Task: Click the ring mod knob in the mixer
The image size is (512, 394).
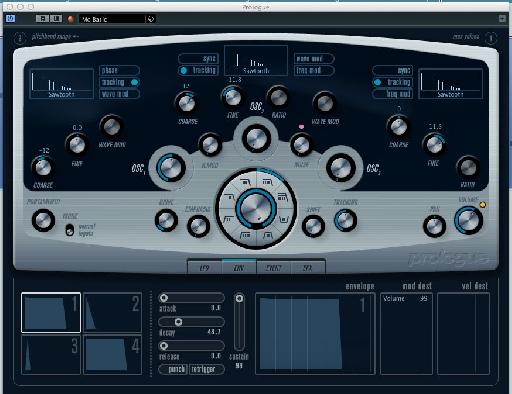Action: coord(210,144)
